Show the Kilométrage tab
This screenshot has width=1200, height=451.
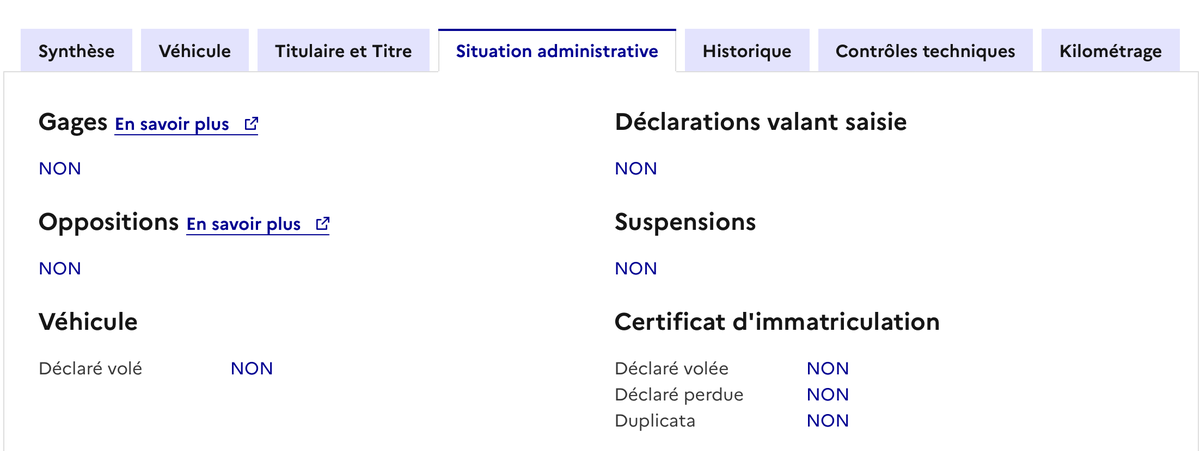pos(1110,51)
